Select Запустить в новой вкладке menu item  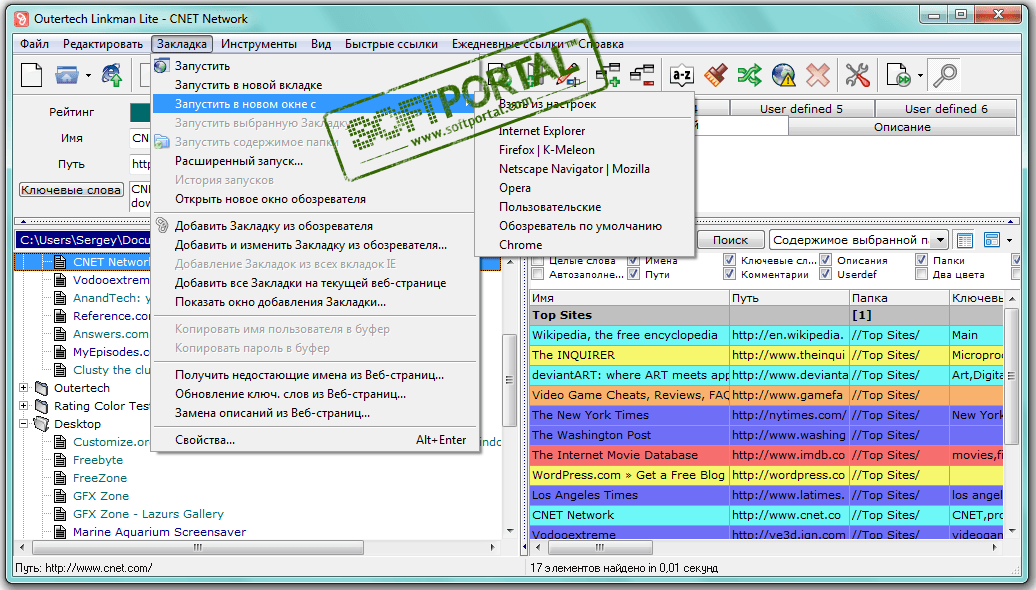248,85
